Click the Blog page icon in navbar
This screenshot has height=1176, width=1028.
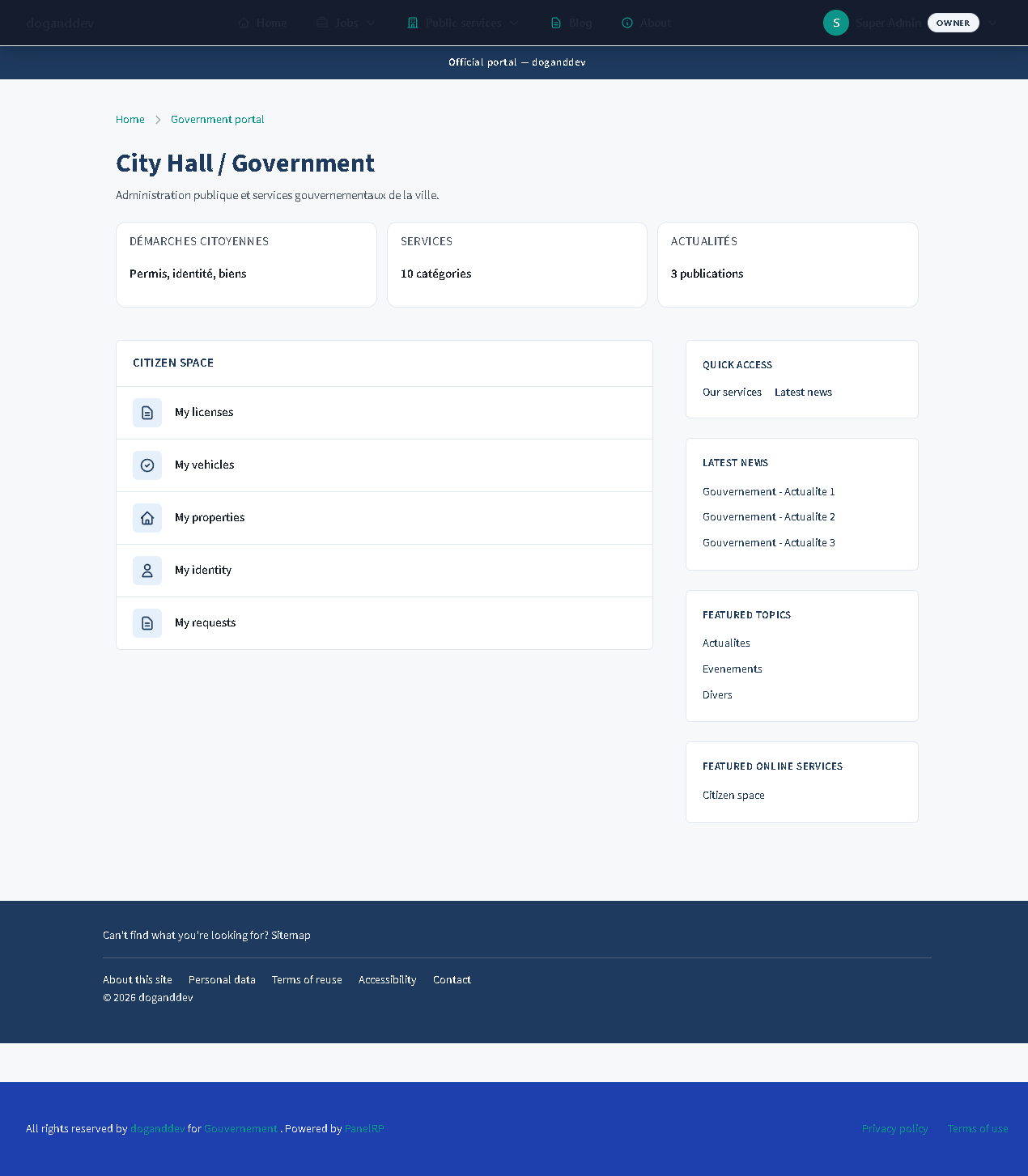point(556,23)
